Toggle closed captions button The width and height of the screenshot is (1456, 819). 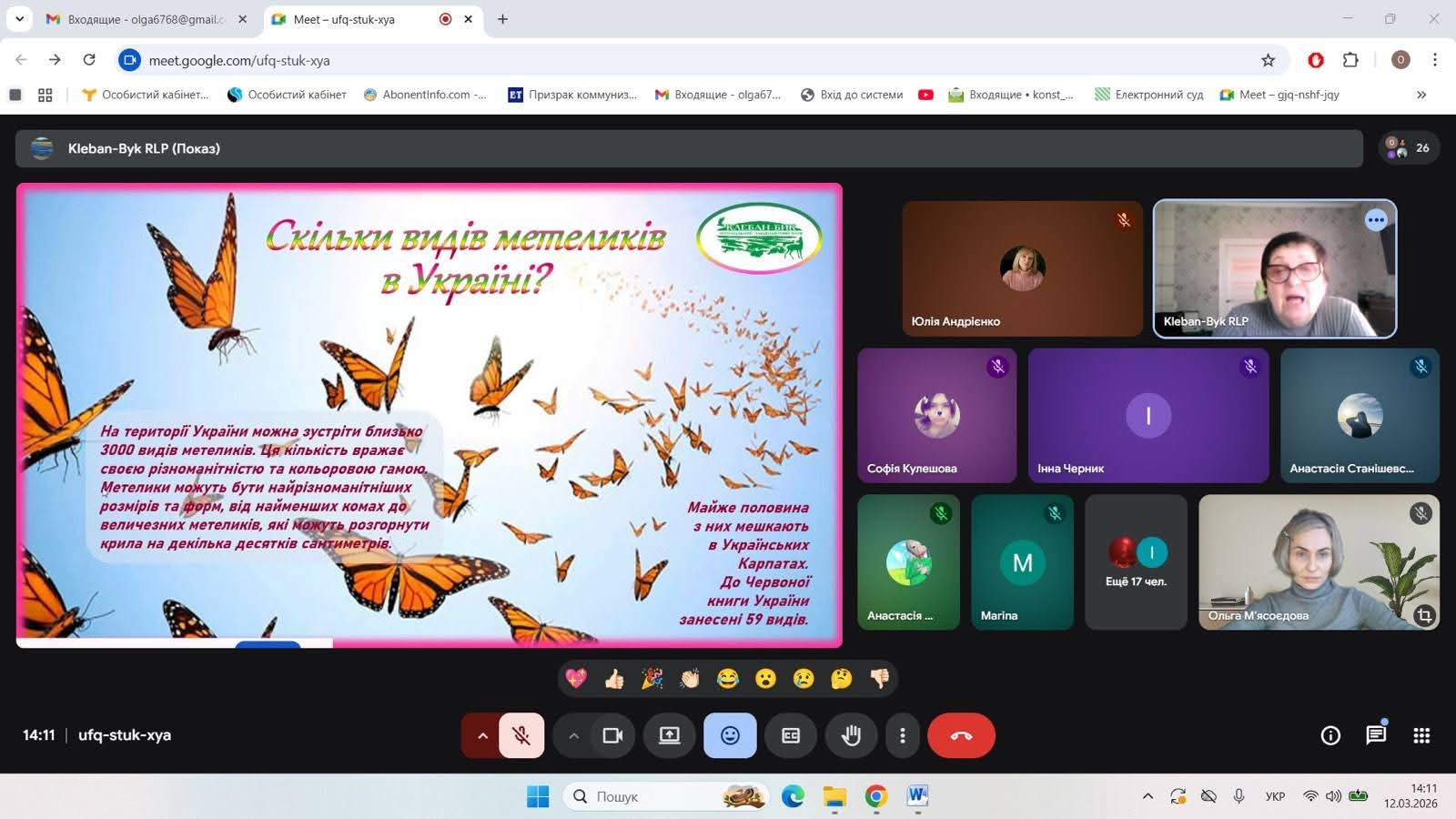791,735
